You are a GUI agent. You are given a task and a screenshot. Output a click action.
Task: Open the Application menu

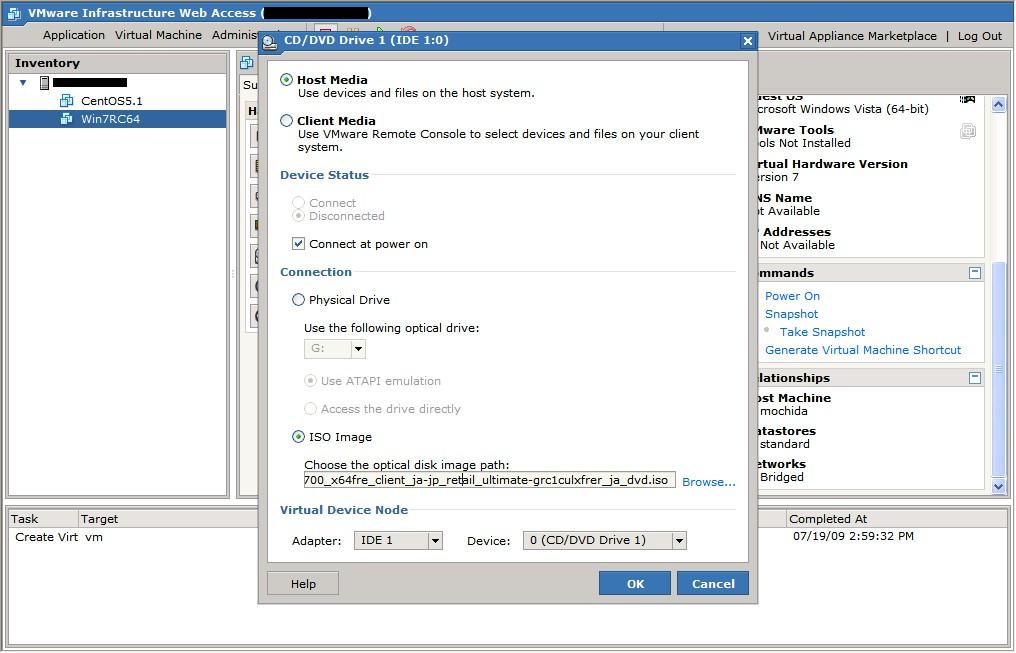coord(74,35)
